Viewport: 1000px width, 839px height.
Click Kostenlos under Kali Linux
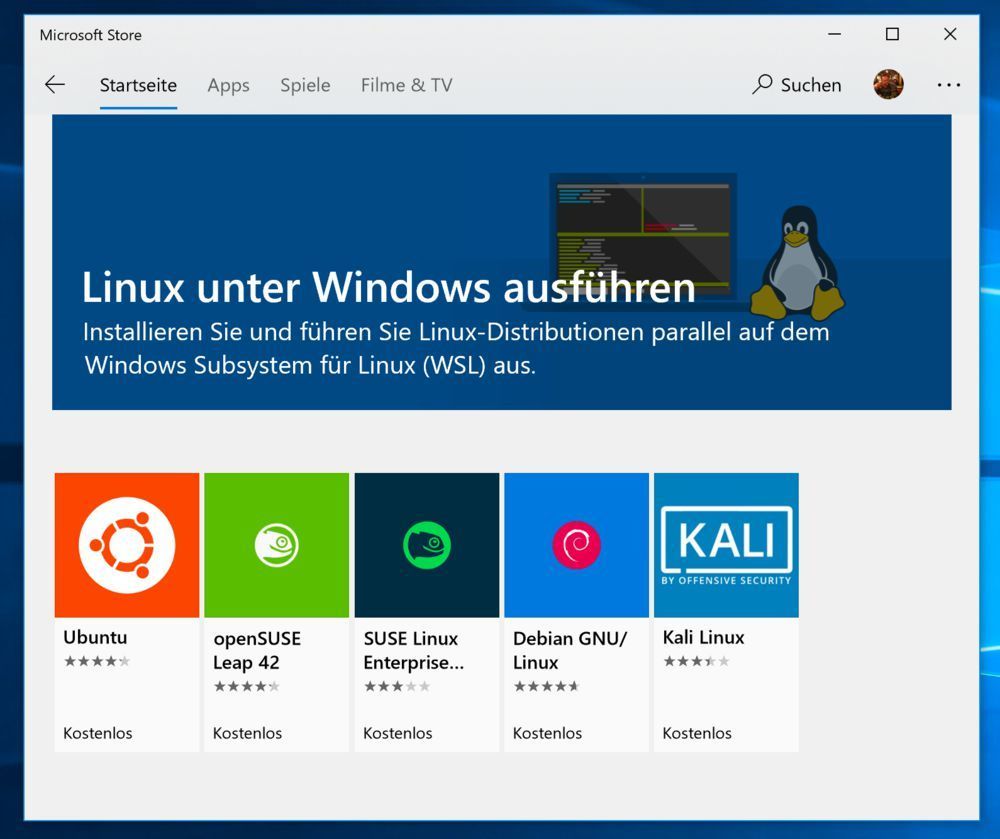click(x=697, y=733)
